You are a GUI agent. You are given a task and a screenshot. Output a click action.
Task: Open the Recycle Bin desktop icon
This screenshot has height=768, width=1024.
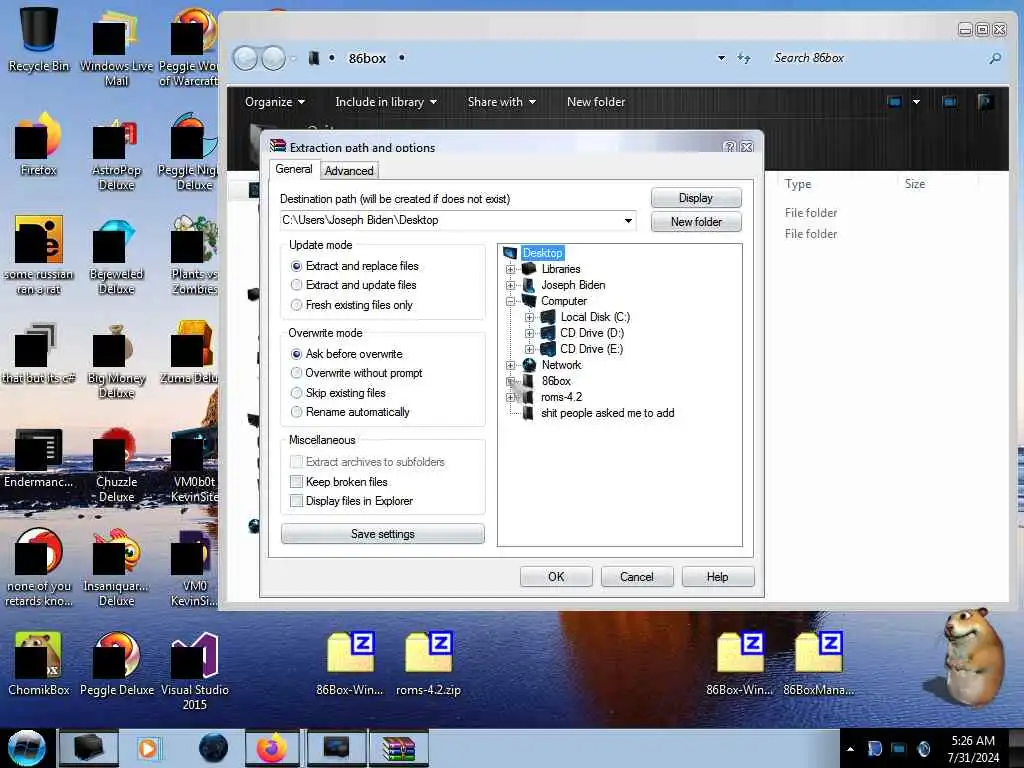coord(39,39)
